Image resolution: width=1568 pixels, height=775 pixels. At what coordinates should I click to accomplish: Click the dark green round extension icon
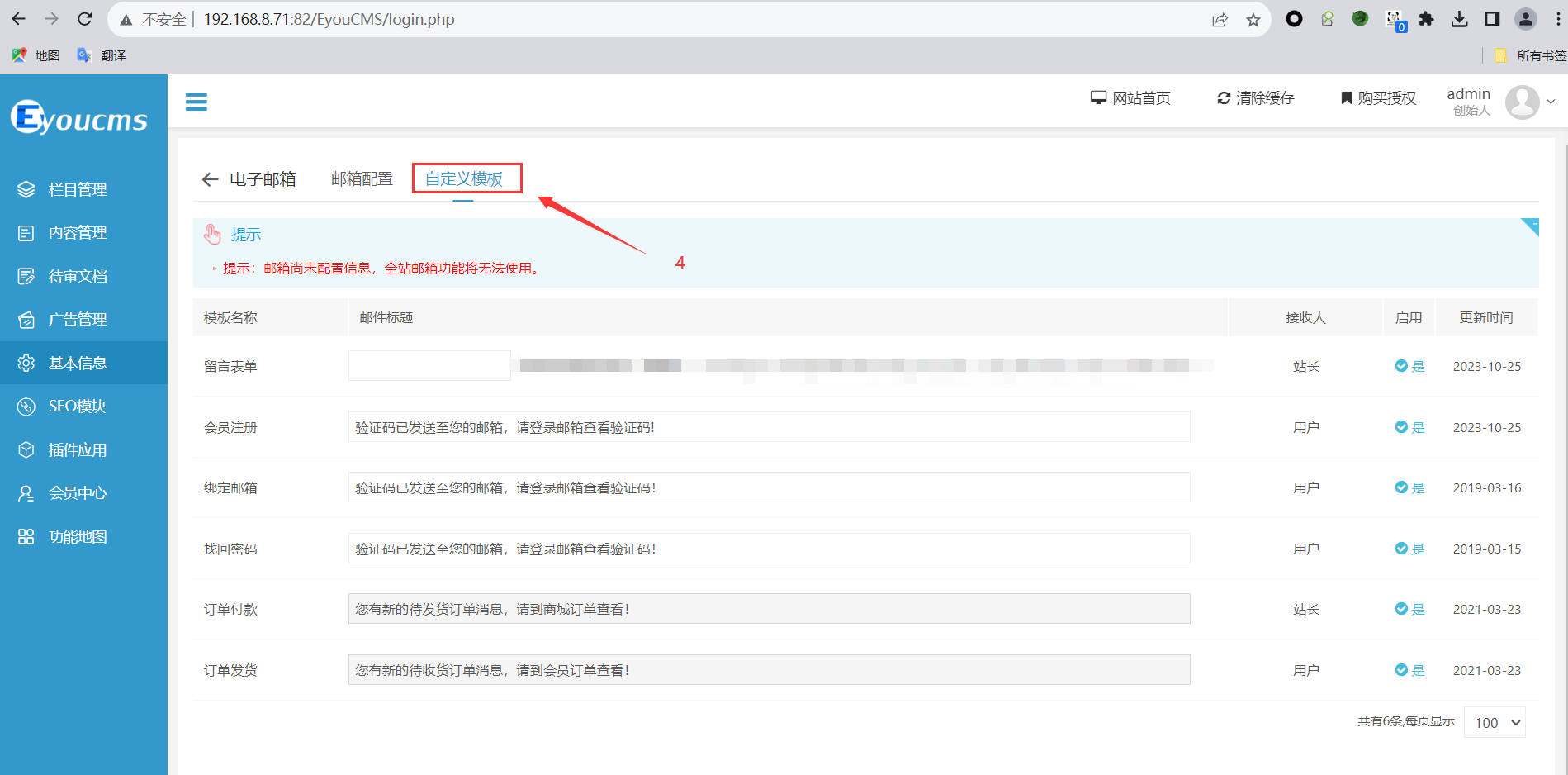(x=1360, y=18)
